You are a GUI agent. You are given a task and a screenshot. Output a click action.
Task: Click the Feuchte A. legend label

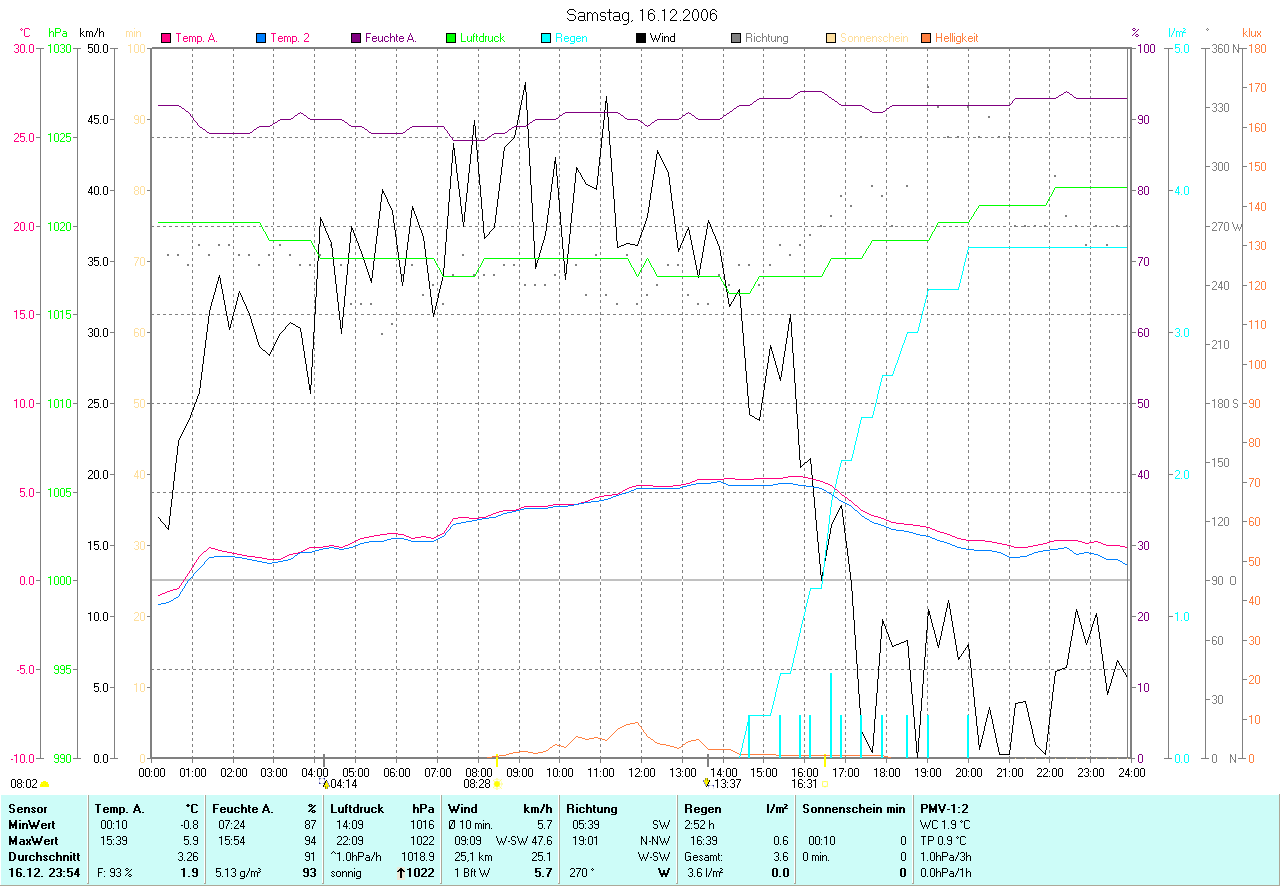pyautogui.click(x=390, y=38)
